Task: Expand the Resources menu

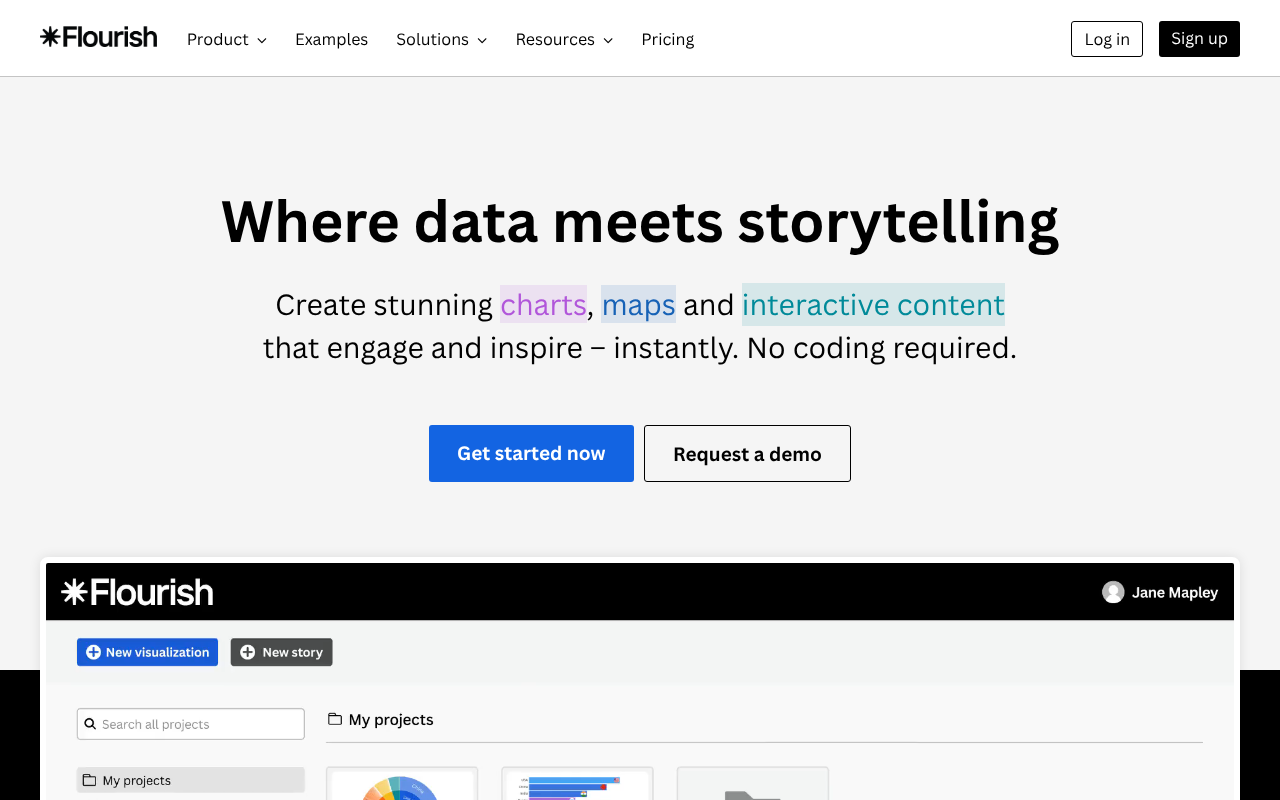Action: point(564,39)
